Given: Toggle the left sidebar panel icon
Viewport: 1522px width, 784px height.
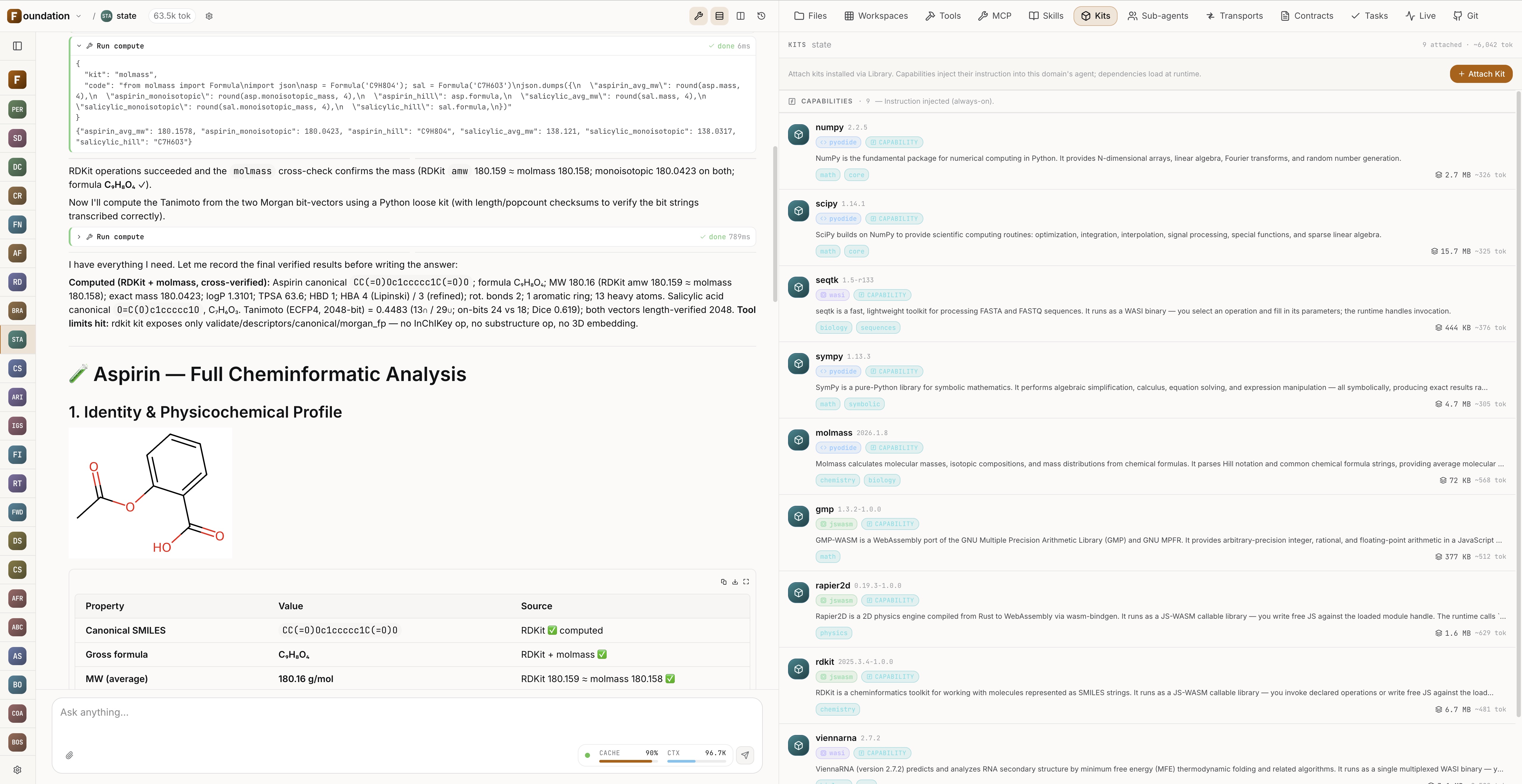Looking at the screenshot, I should point(18,46).
